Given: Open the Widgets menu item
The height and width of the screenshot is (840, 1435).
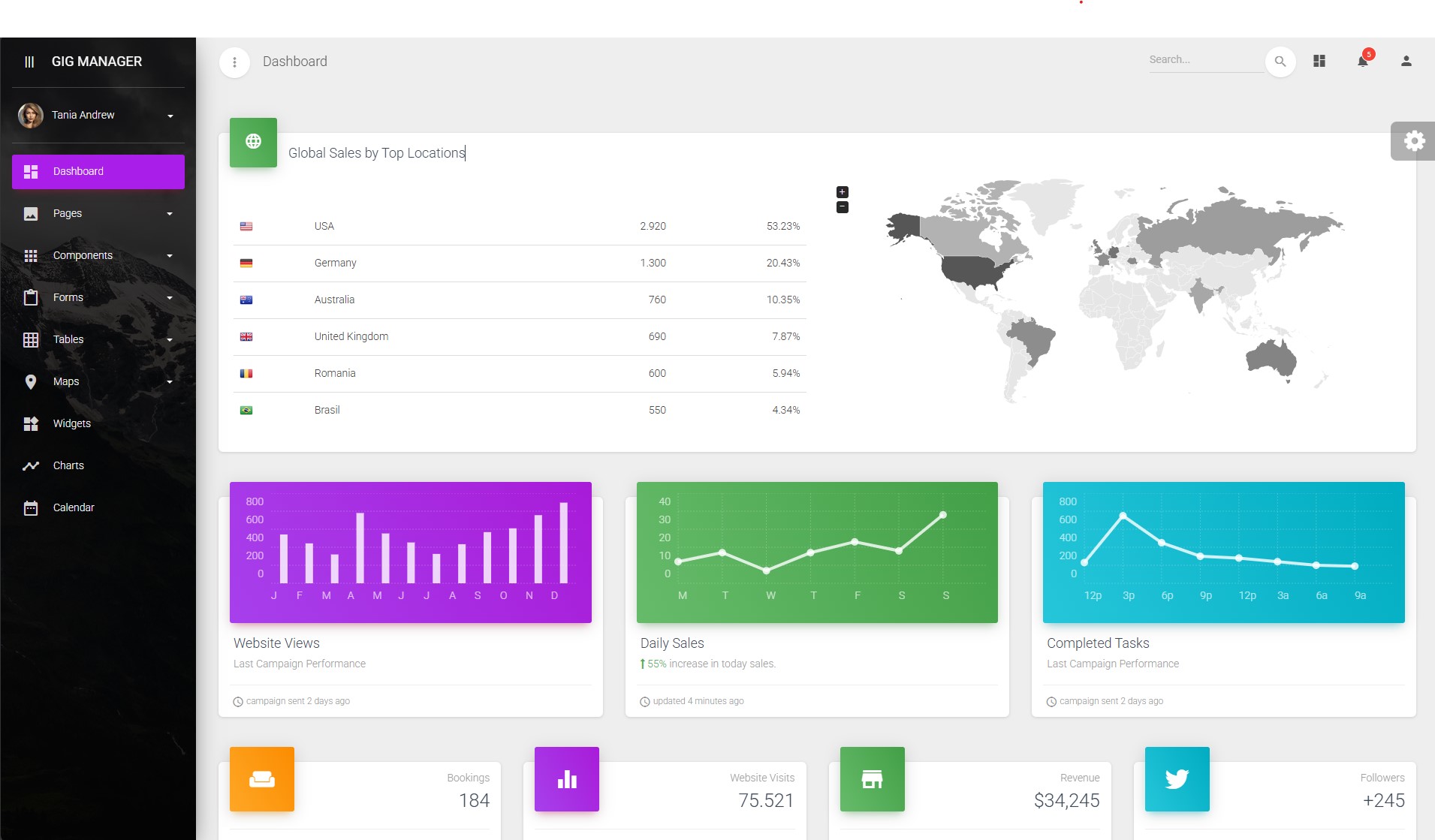Looking at the screenshot, I should (98, 424).
